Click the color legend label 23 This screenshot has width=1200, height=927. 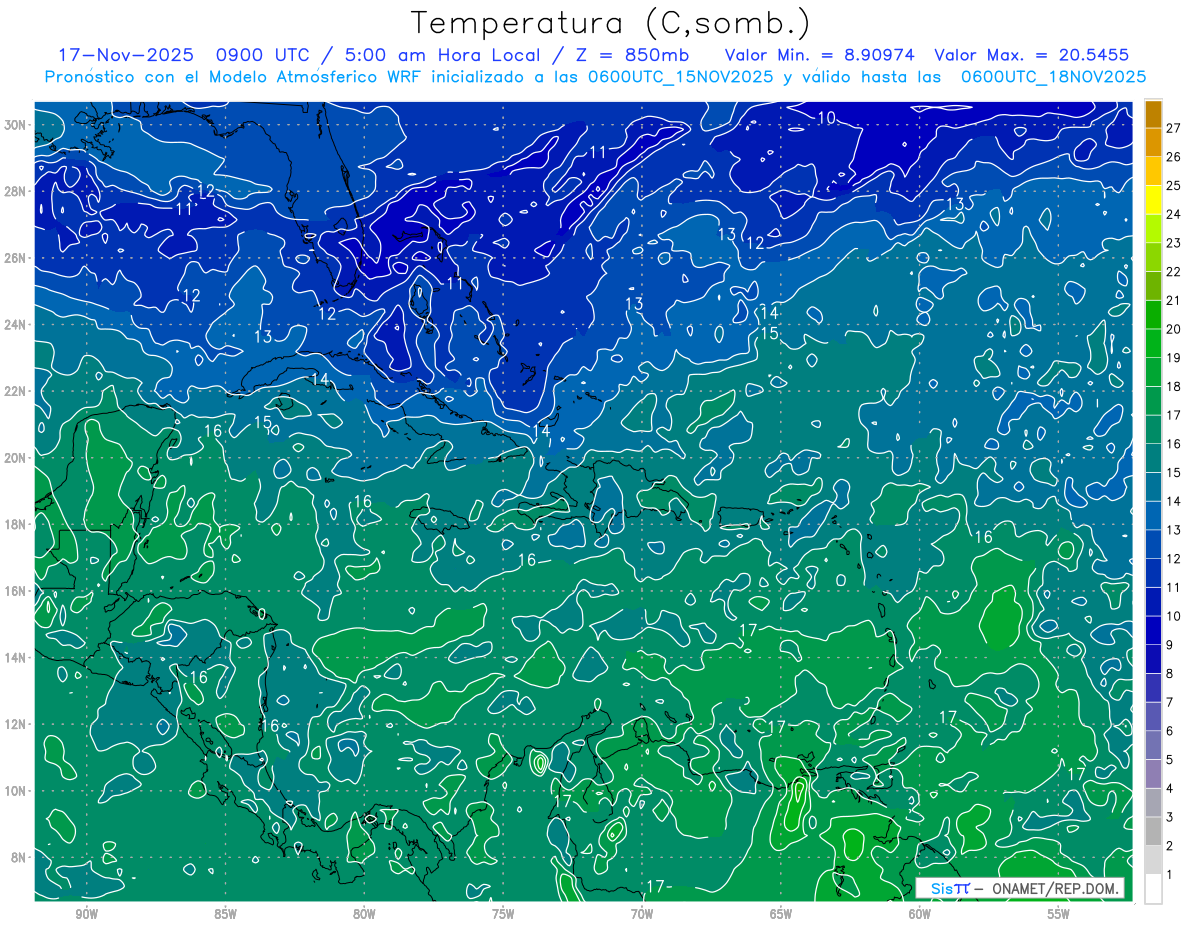coord(1173,243)
